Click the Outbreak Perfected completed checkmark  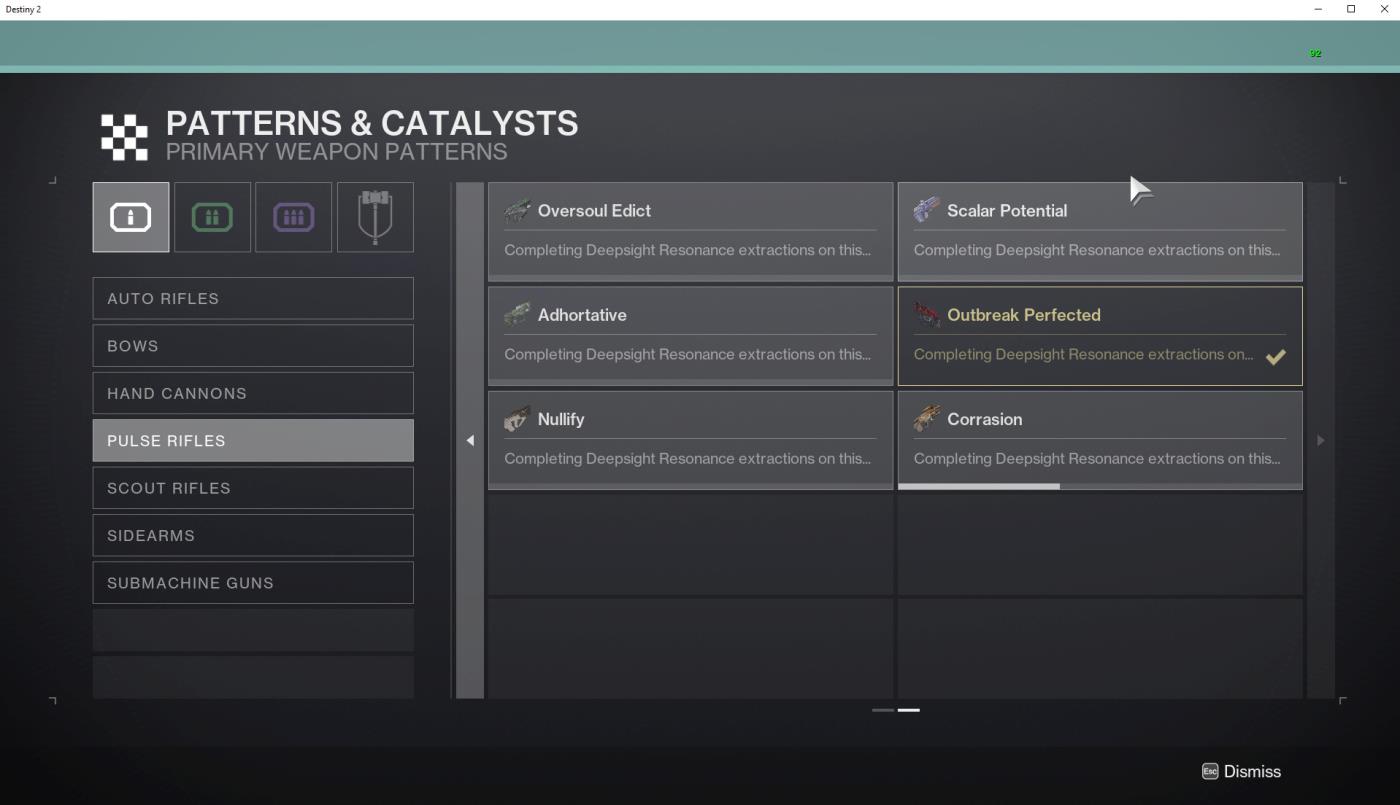(x=1275, y=356)
